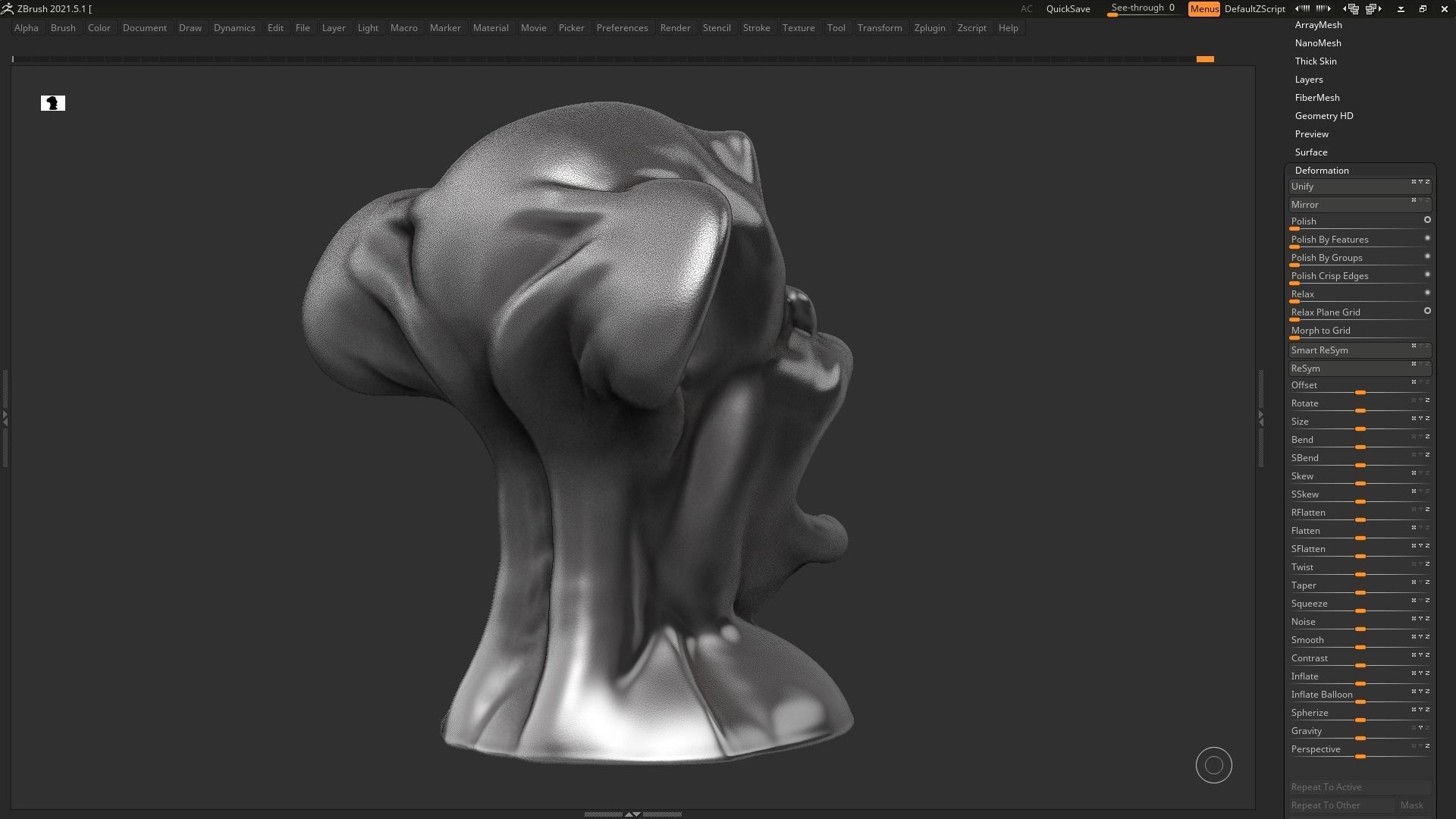
Task: Click the See-through slider
Action: (1144, 9)
